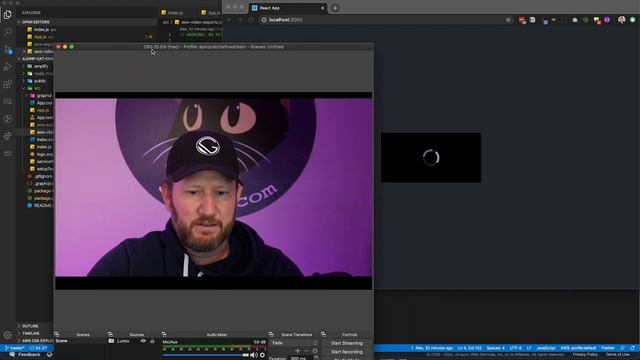Pop out the Audio Mixer dock icon in OBS

pos(164,334)
